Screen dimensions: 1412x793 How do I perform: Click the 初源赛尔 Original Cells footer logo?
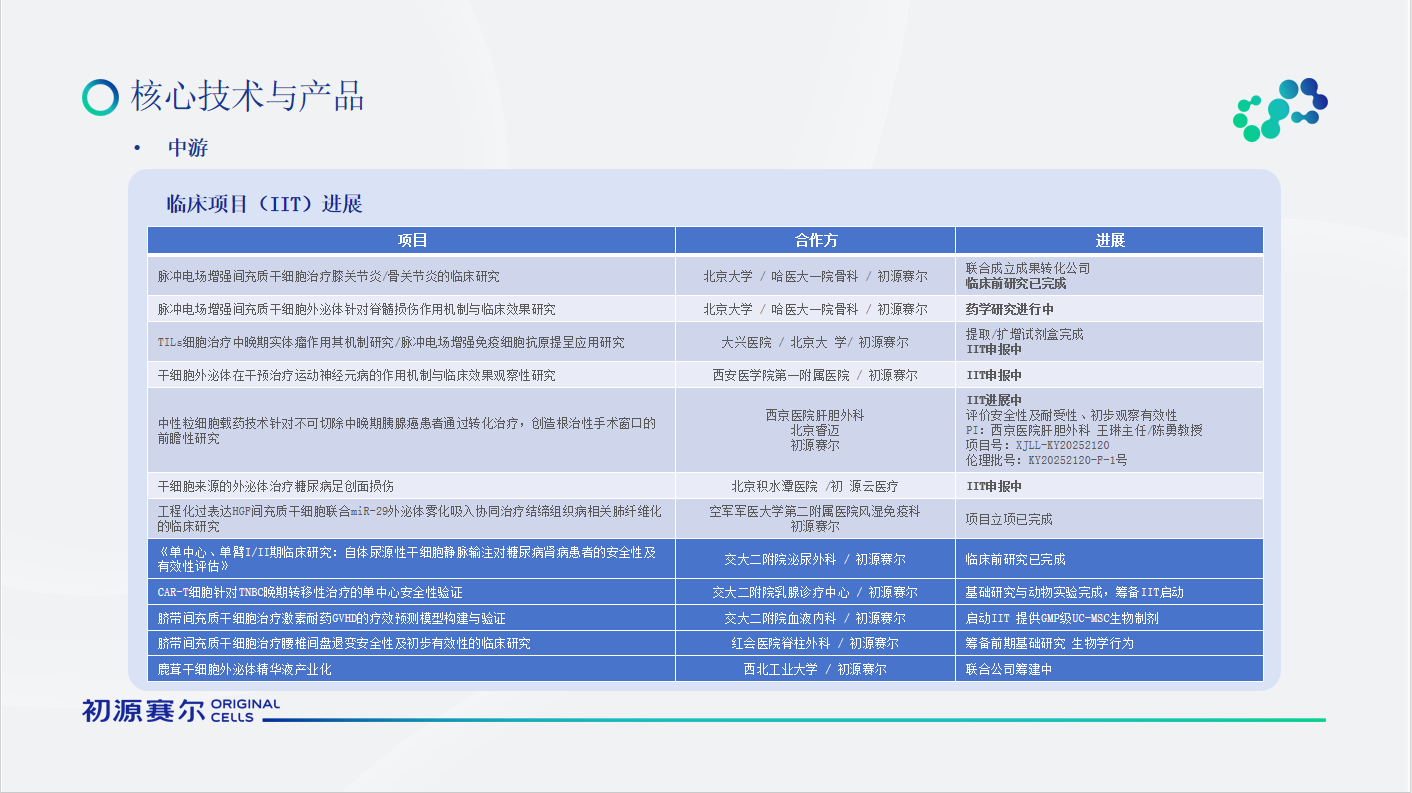tap(181, 710)
